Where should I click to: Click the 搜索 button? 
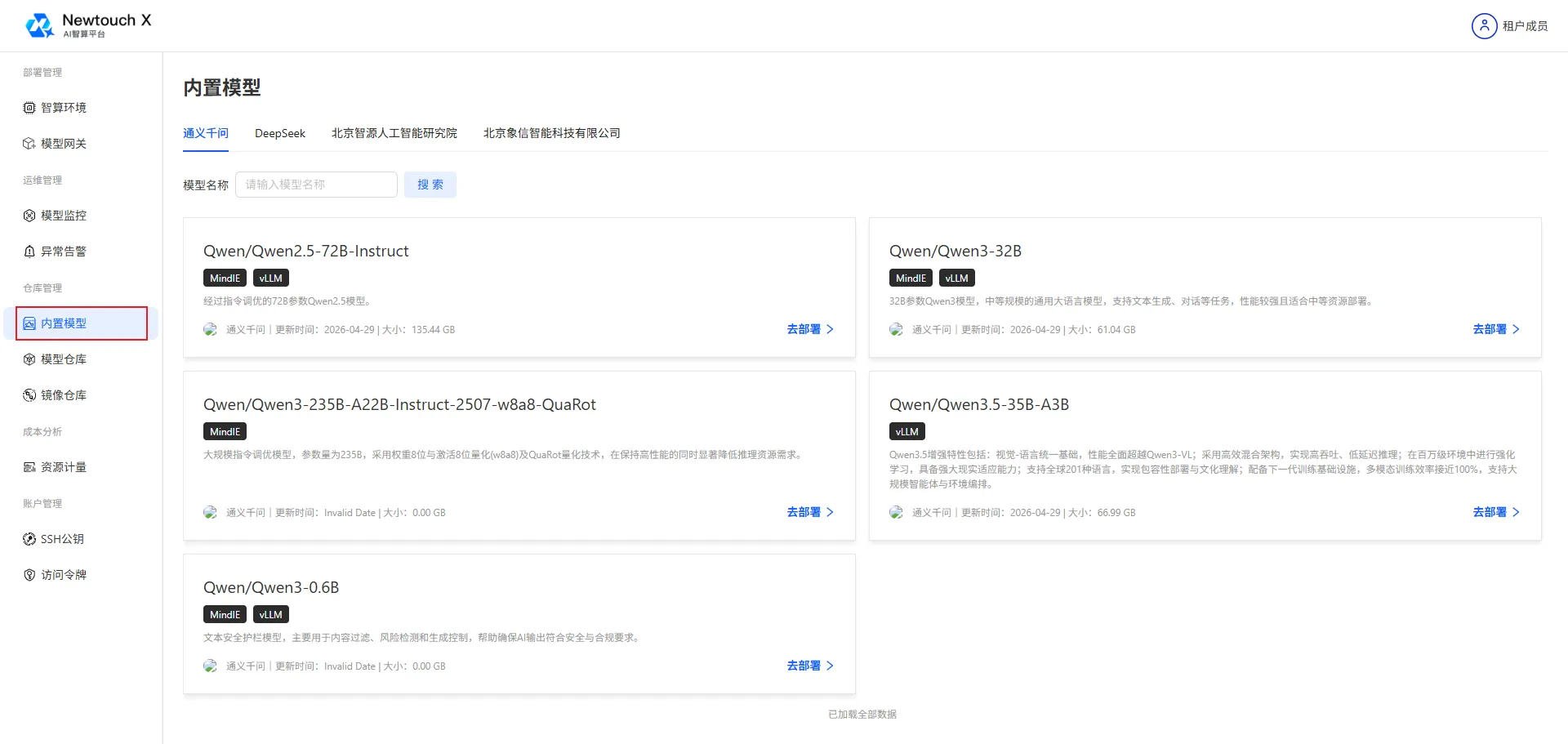tap(430, 185)
